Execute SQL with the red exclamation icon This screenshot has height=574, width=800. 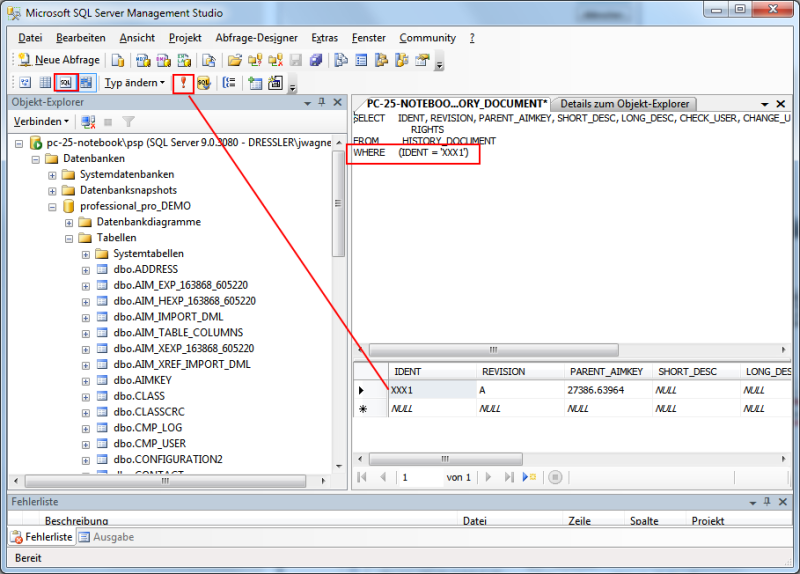[183, 83]
